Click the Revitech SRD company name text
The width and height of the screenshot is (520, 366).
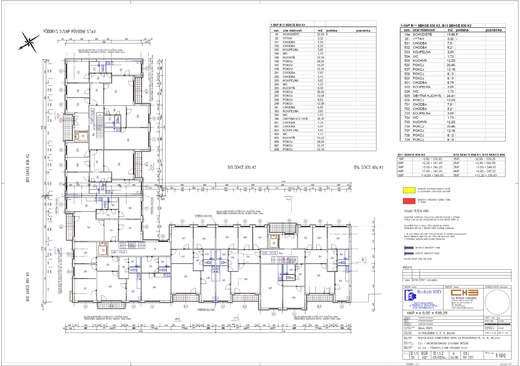tap(429, 292)
